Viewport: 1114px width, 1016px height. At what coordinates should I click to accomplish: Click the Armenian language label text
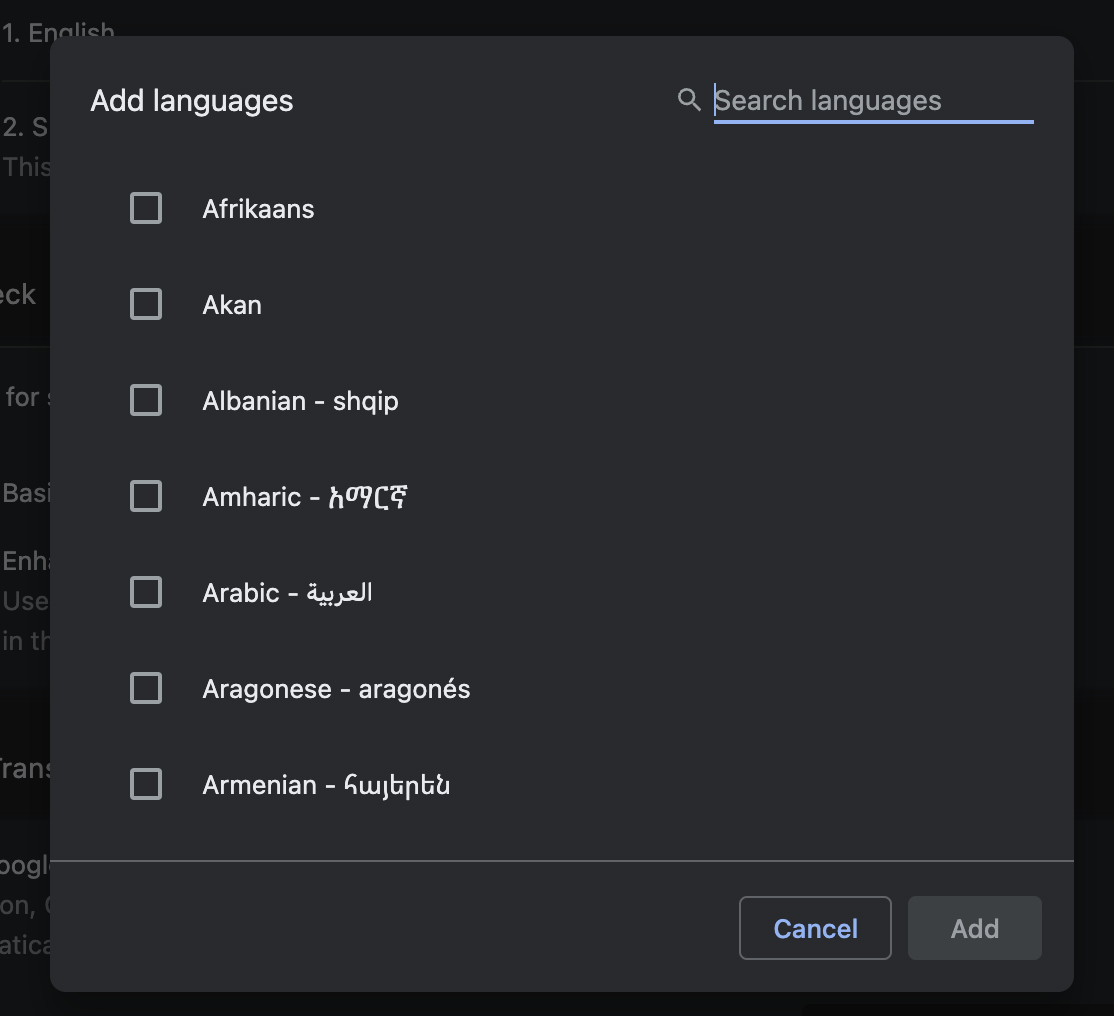(x=326, y=785)
